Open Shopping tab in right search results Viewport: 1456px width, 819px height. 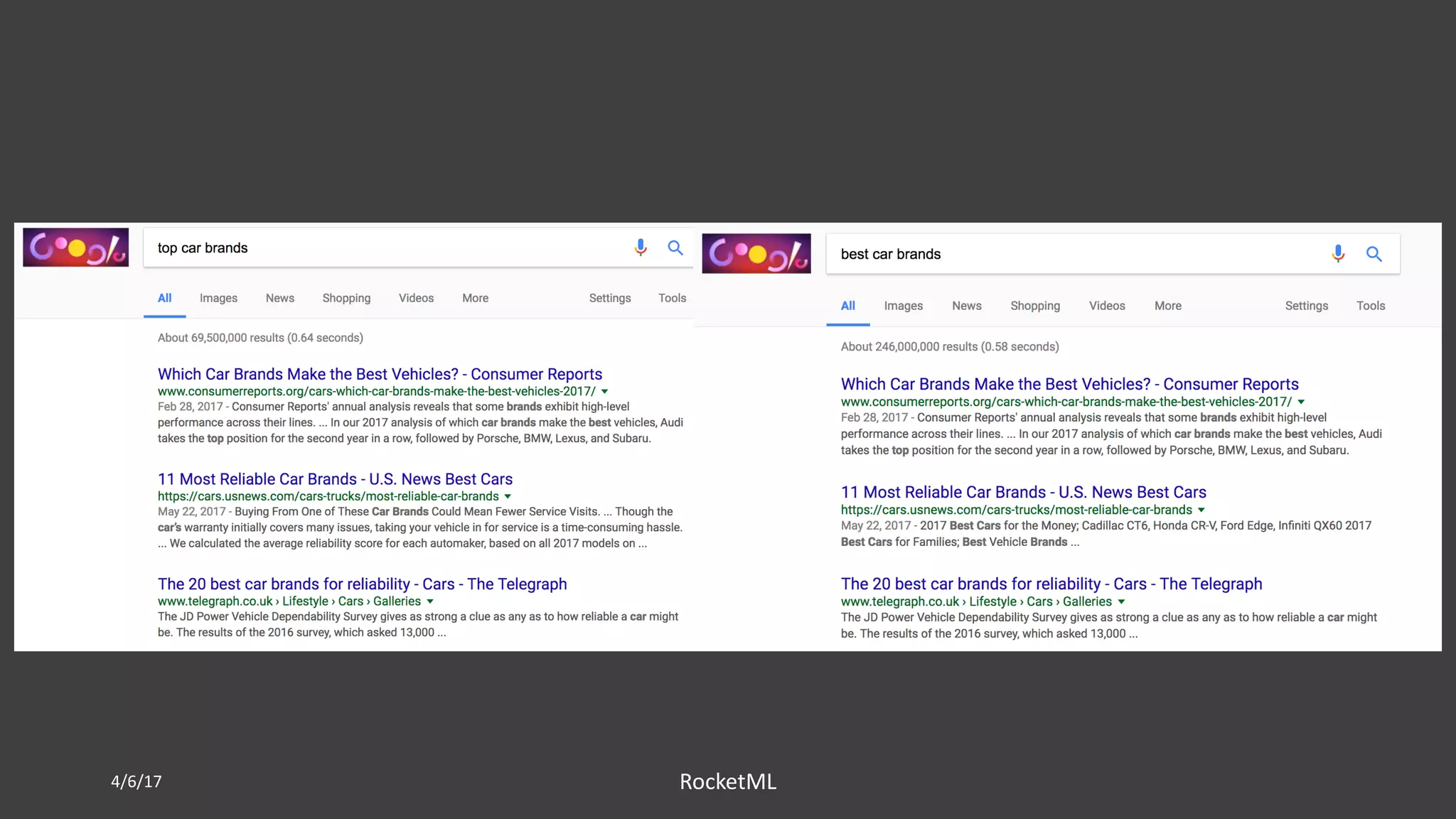click(x=1035, y=306)
